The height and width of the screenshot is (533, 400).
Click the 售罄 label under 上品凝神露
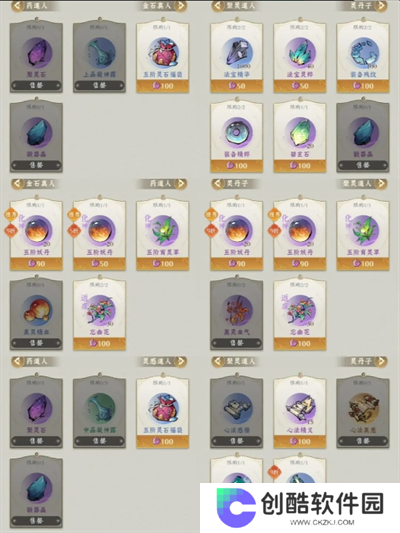click(100, 86)
